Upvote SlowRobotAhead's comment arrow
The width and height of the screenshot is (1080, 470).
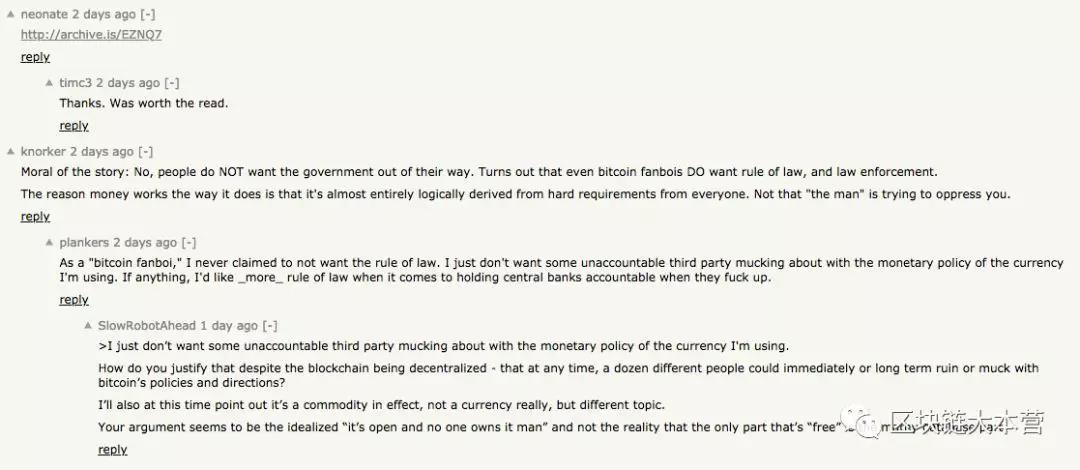click(x=87, y=326)
